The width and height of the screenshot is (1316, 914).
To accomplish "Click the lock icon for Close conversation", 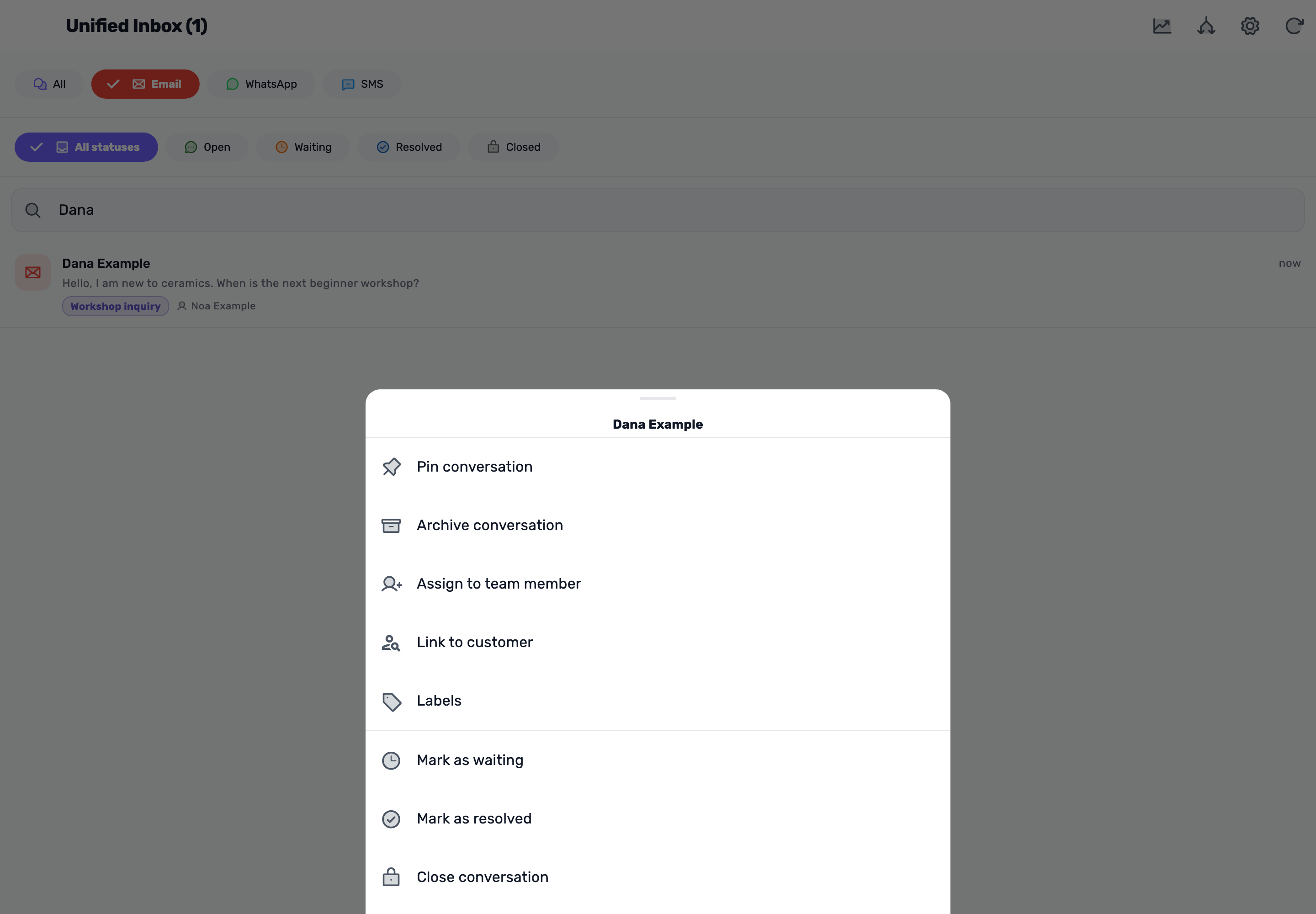I will coord(391,877).
